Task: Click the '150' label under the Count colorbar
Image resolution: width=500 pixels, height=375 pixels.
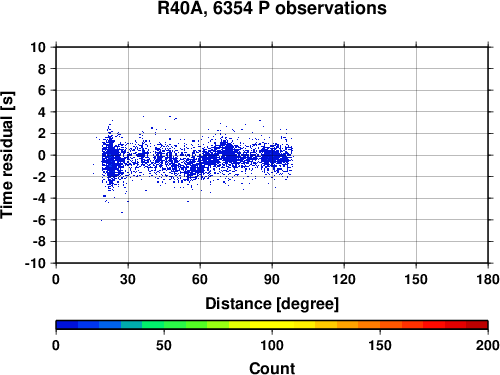Action: point(380,345)
